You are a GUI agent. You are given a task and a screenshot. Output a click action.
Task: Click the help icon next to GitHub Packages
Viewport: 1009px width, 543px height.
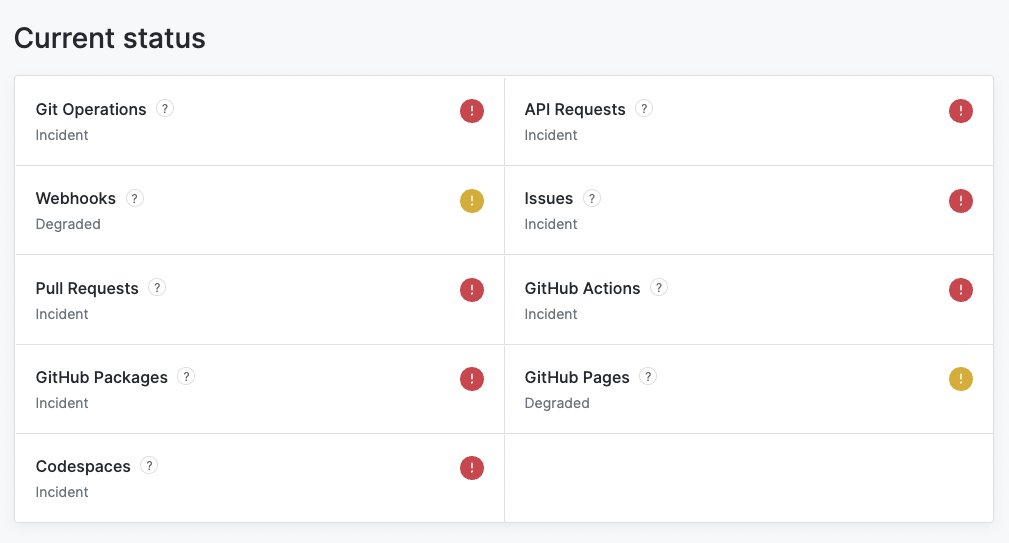186,376
